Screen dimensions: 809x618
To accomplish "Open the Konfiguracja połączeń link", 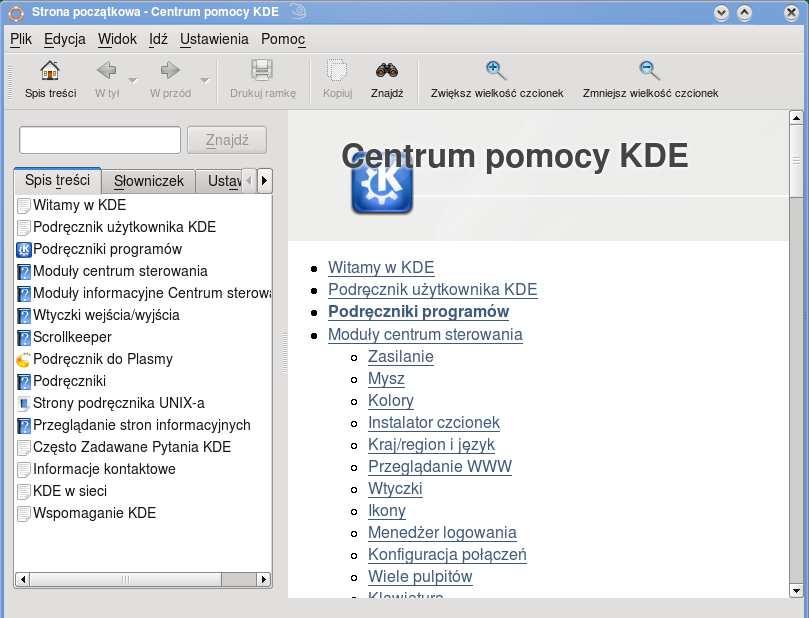I will (x=447, y=555).
